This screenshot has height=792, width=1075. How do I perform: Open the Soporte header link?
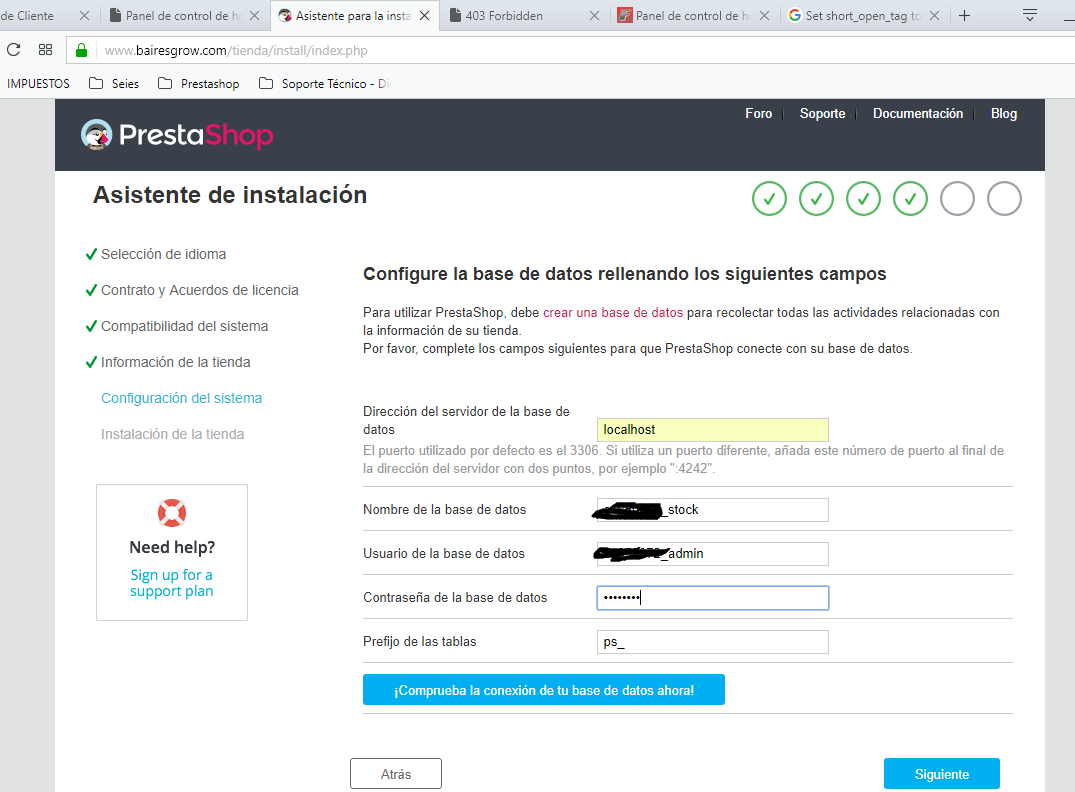(822, 113)
